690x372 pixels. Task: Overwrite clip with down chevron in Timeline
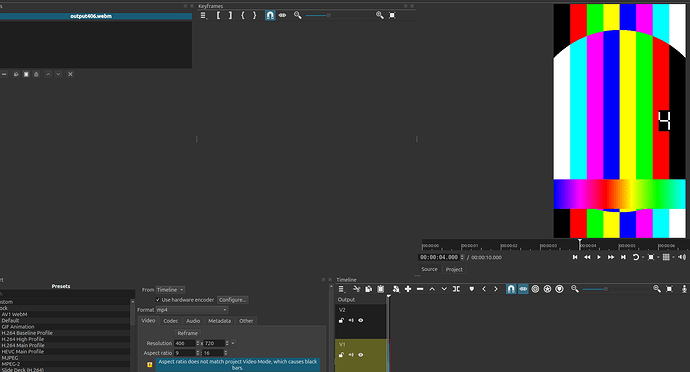(444, 289)
